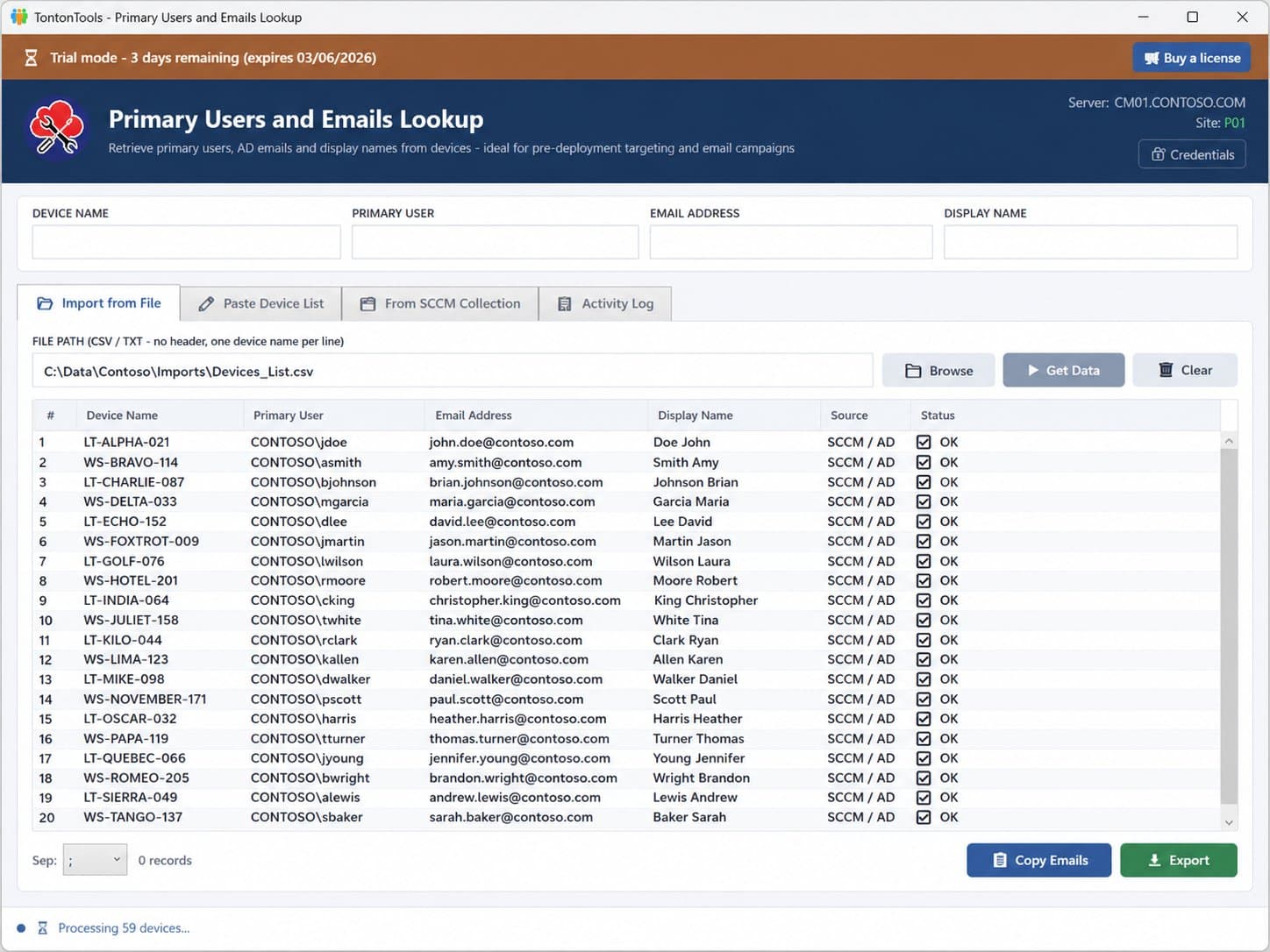Click the scroll up arrow of results table
This screenshot has height=952, width=1270.
[1229, 441]
